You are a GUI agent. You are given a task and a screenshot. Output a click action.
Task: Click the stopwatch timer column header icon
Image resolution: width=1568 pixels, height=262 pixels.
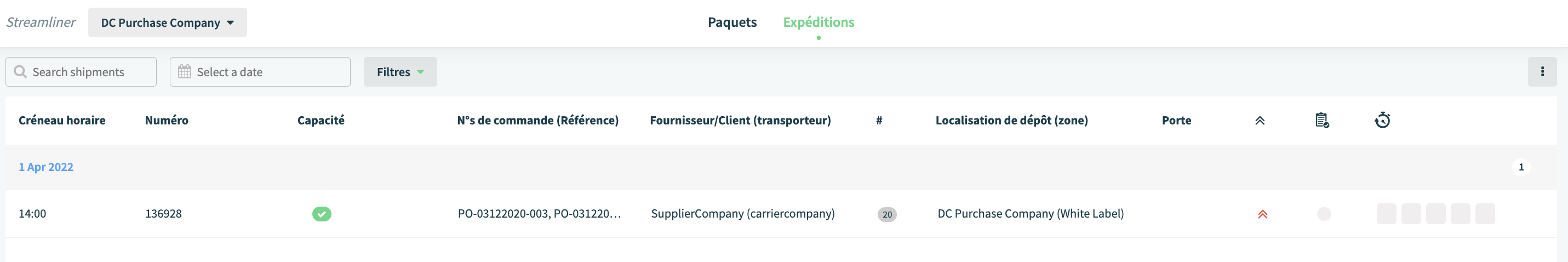[x=1382, y=120]
